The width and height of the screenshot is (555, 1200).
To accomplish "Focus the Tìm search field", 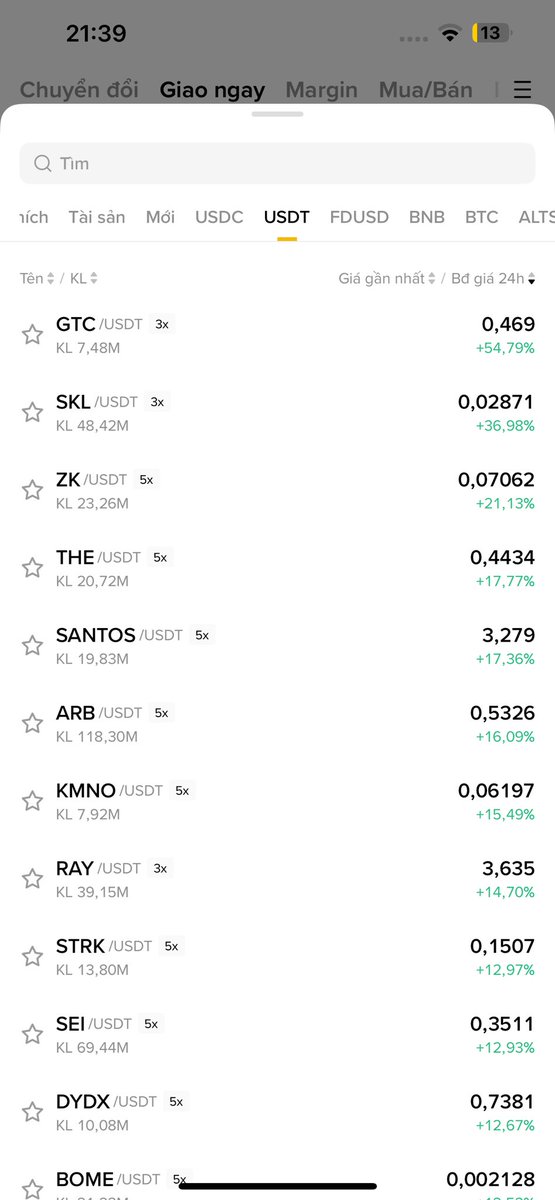I will tap(277, 163).
